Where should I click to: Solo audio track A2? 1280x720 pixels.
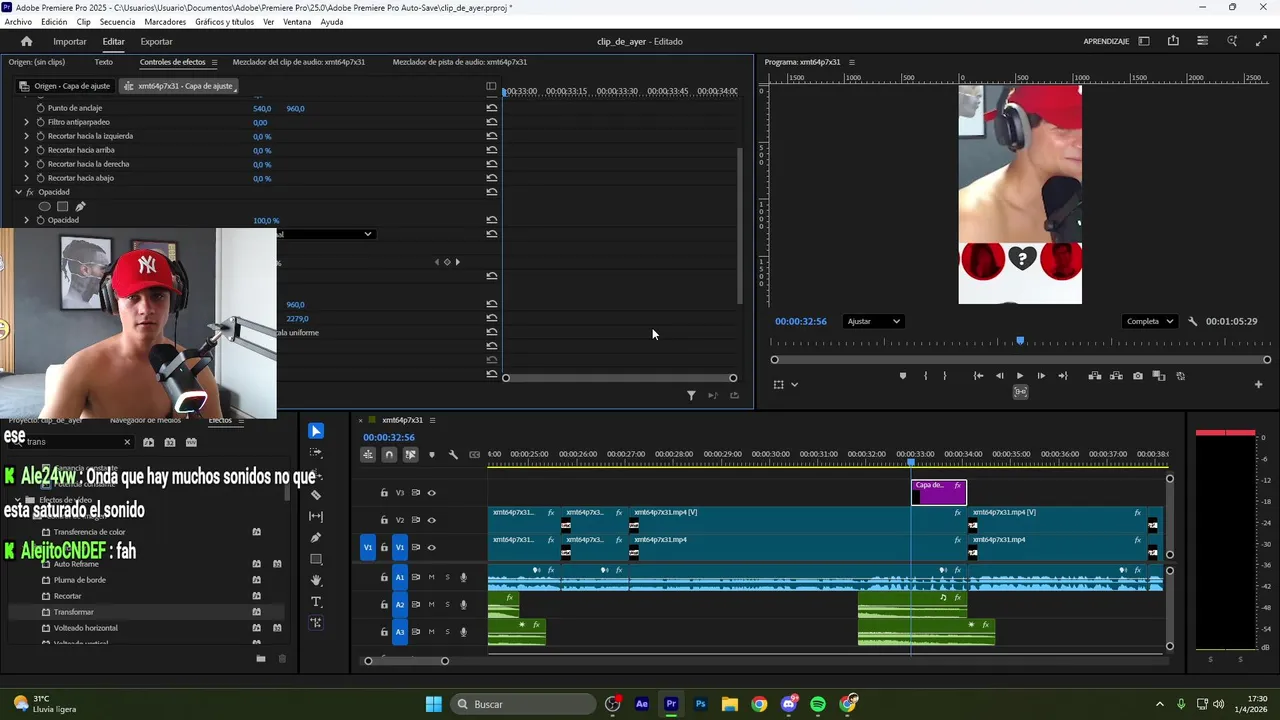[x=447, y=604]
